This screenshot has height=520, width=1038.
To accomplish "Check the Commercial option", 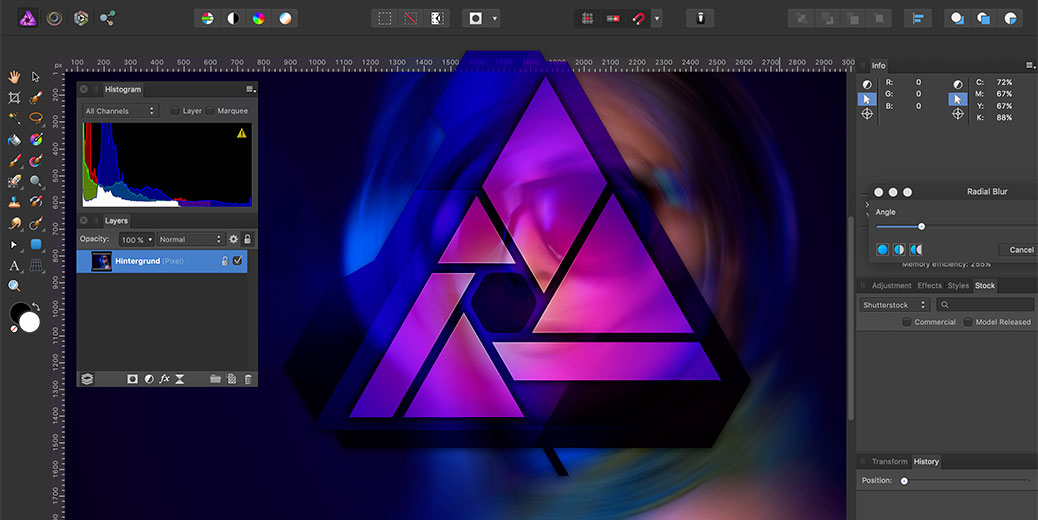I will (906, 322).
